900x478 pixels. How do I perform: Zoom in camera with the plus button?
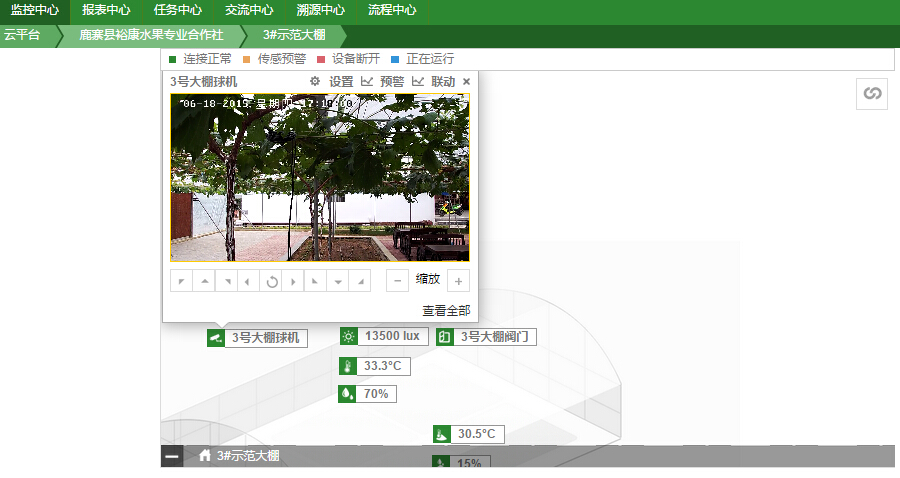(x=458, y=281)
